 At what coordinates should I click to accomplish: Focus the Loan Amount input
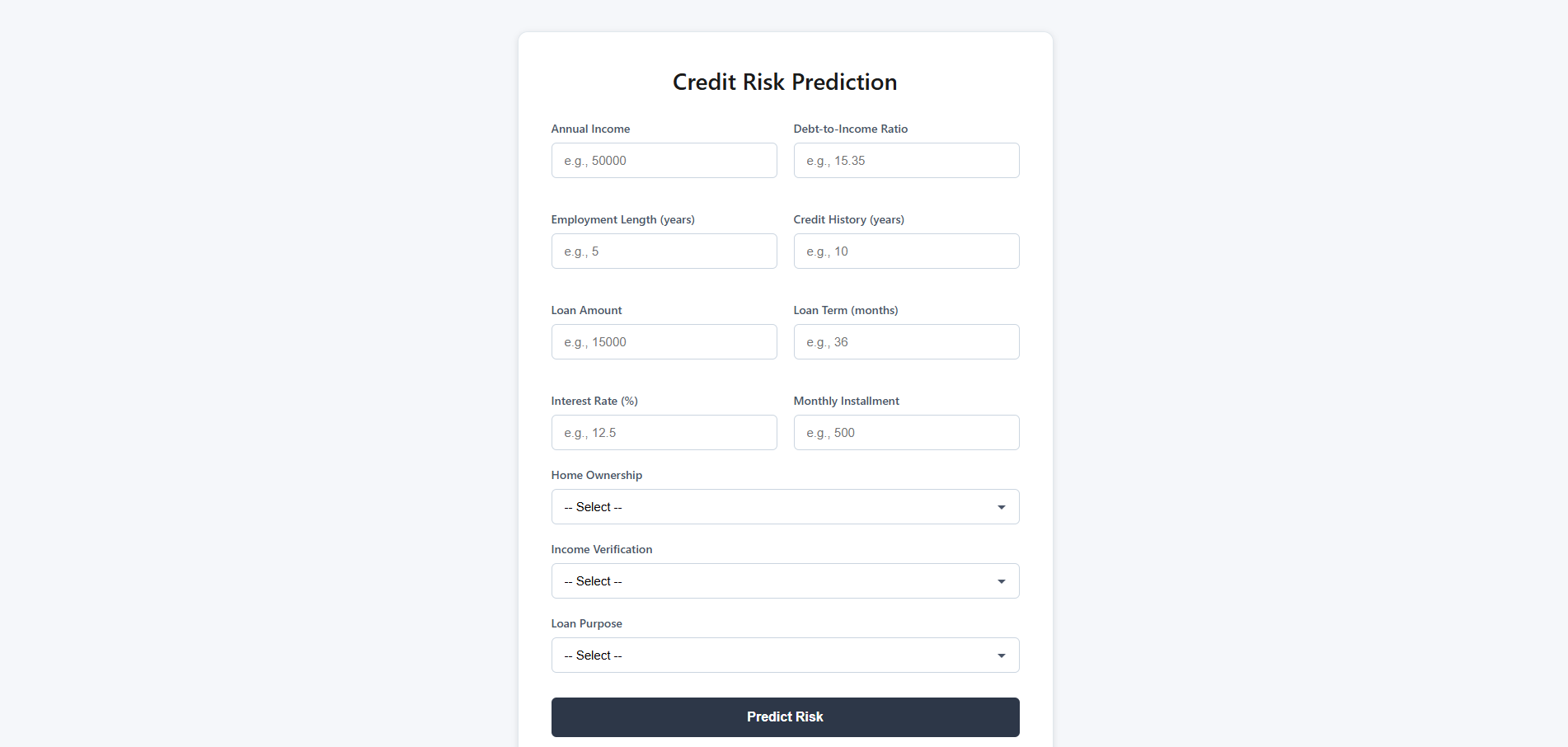point(664,342)
